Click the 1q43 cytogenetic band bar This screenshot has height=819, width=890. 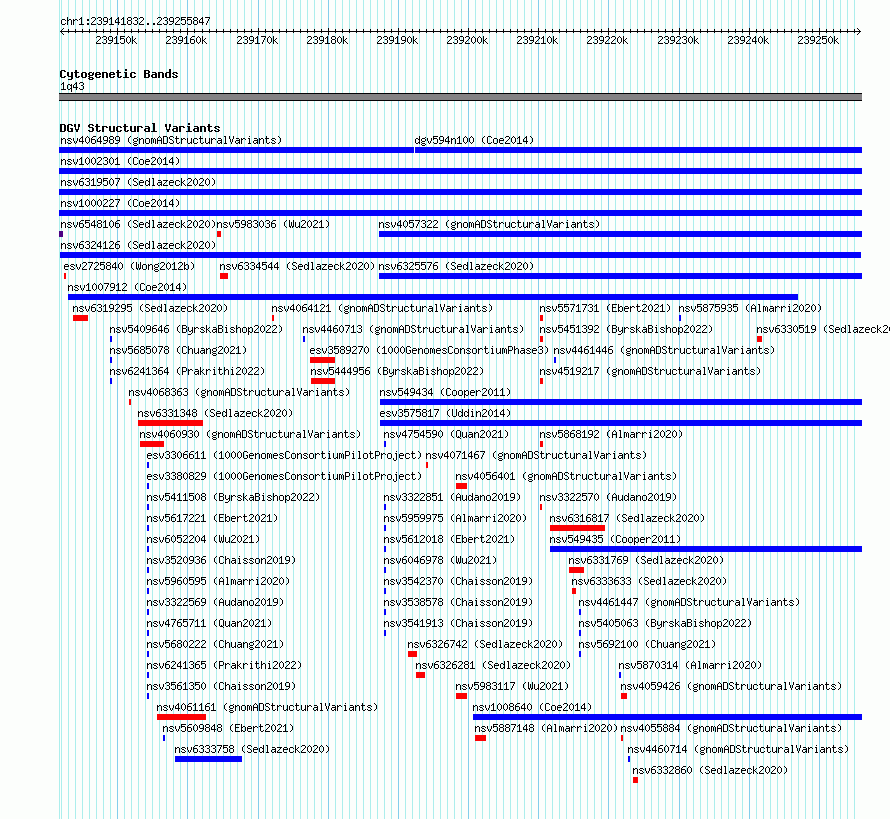pyautogui.click(x=460, y=97)
